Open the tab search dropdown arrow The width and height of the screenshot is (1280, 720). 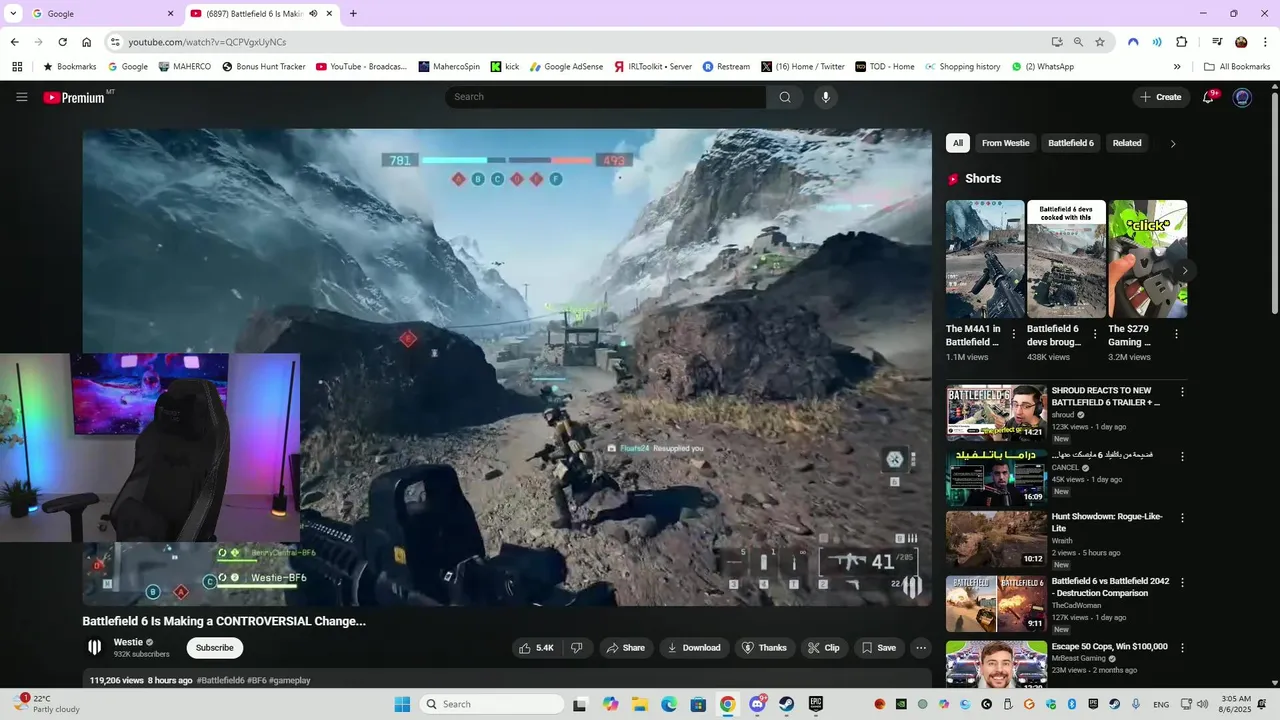[13, 14]
